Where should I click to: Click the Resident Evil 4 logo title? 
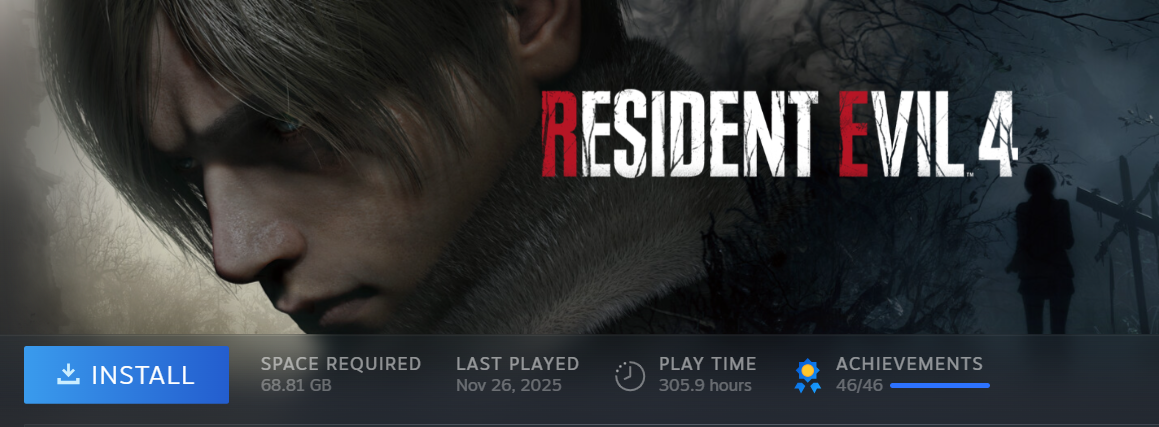tap(780, 133)
